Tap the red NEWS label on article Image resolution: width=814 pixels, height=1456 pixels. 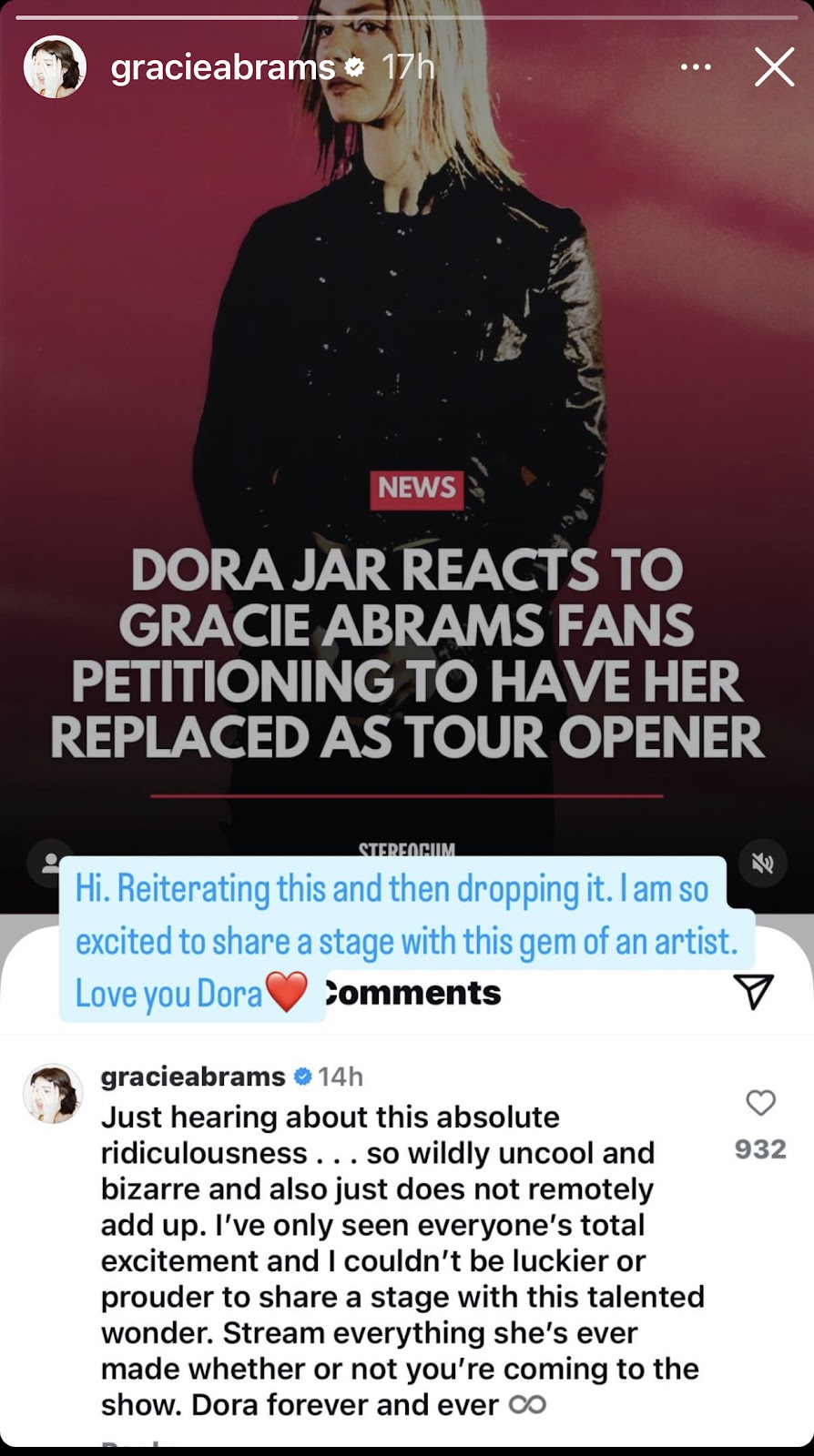click(x=416, y=489)
